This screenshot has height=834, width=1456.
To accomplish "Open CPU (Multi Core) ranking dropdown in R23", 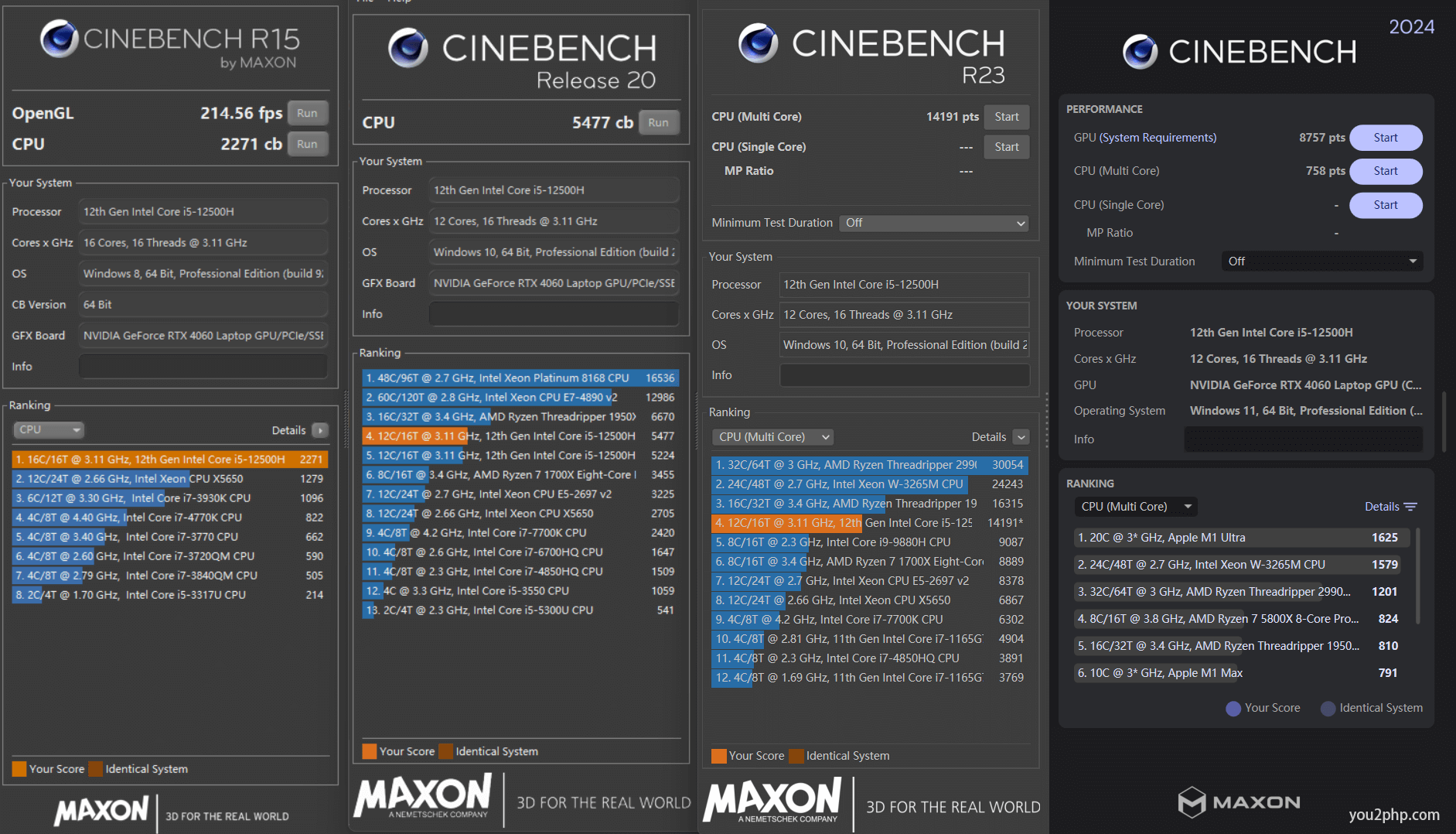I will 772,437.
